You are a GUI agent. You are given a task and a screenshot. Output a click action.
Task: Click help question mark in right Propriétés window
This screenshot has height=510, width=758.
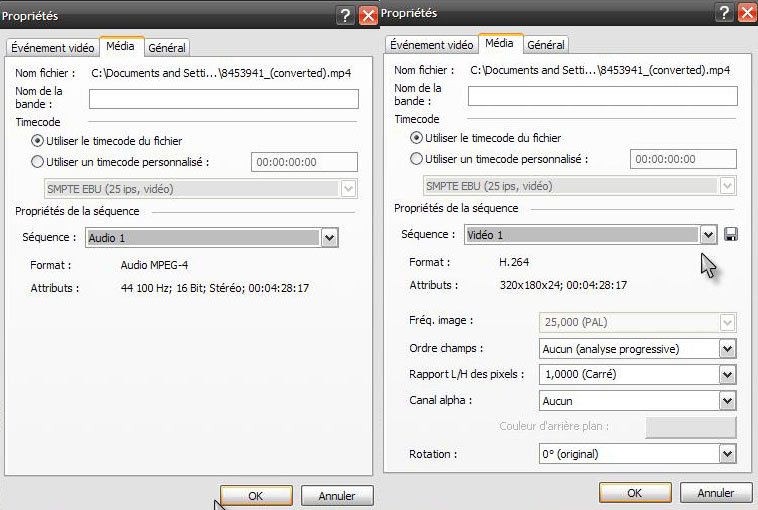tap(724, 13)
